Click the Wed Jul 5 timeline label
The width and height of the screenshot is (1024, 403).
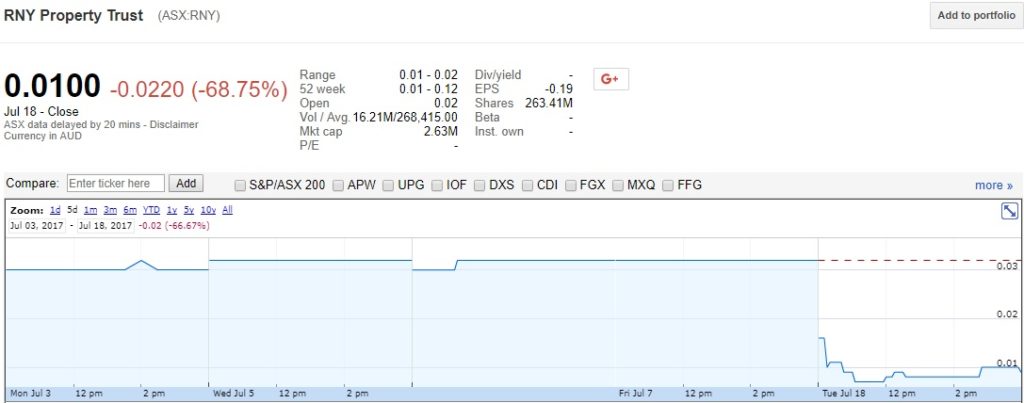[x=236, y=394]
